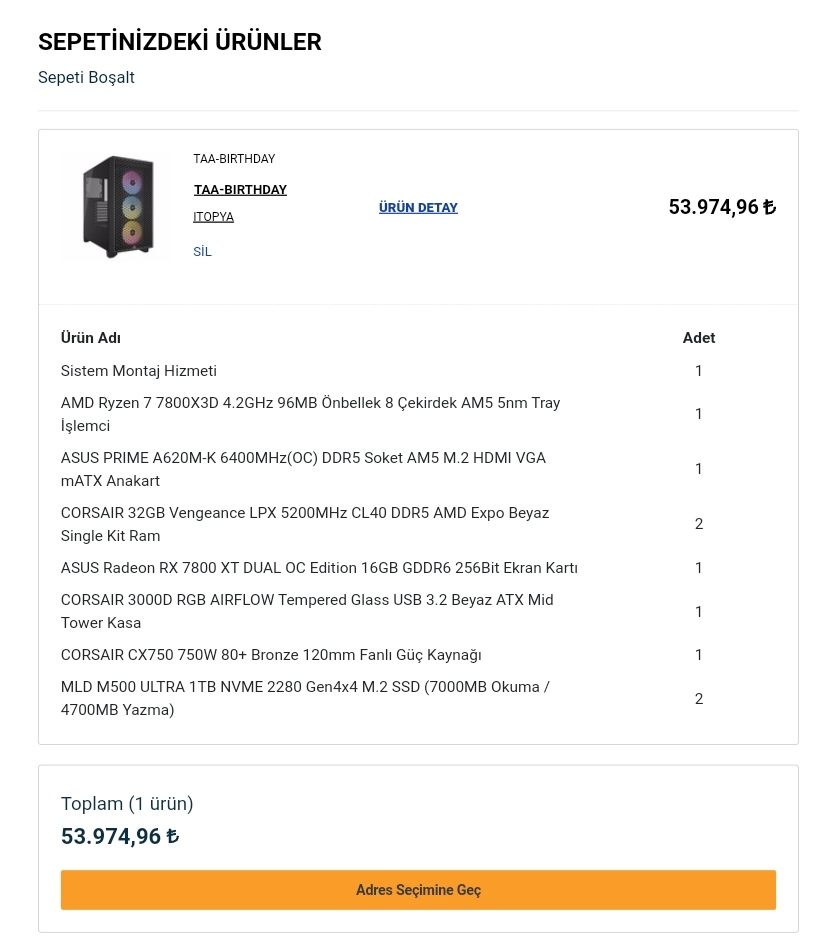The height and width of the screenshot is (938, 819).
Task: Click the Sistem Montaj Hizmeti row
Action: click(139, 371)
